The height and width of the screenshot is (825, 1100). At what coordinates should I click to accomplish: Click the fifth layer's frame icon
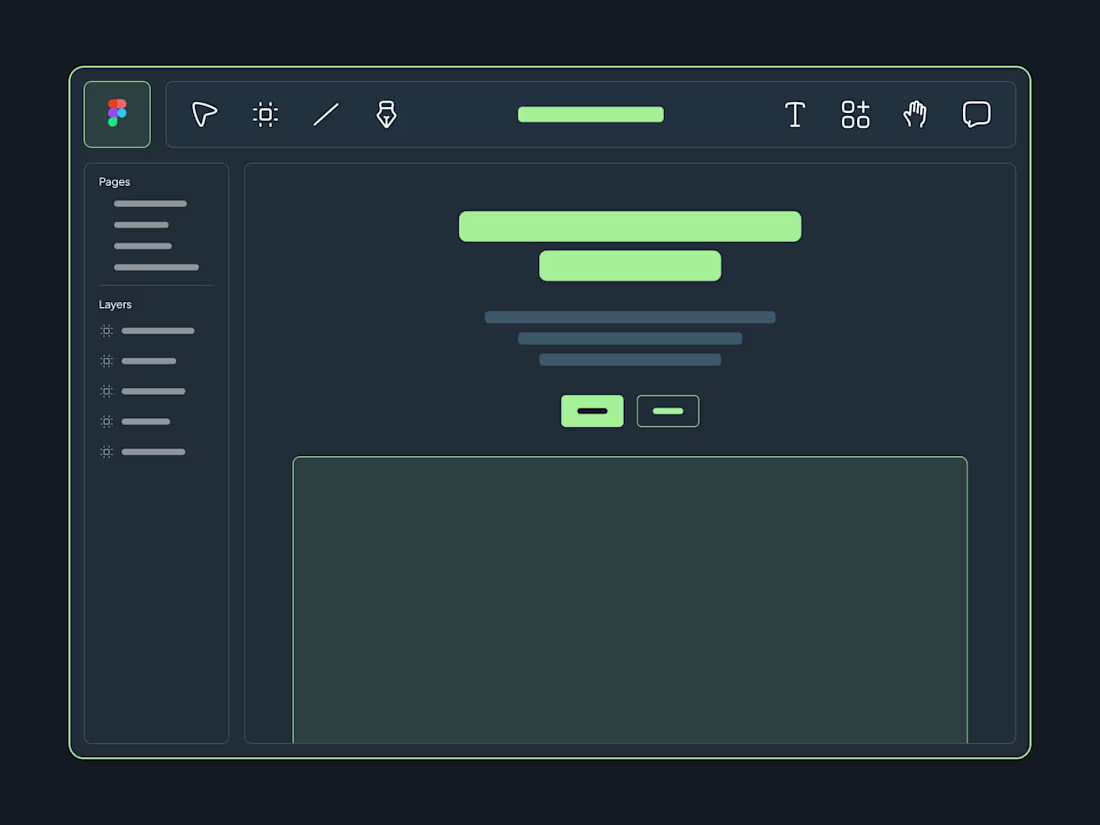[106, 452]
